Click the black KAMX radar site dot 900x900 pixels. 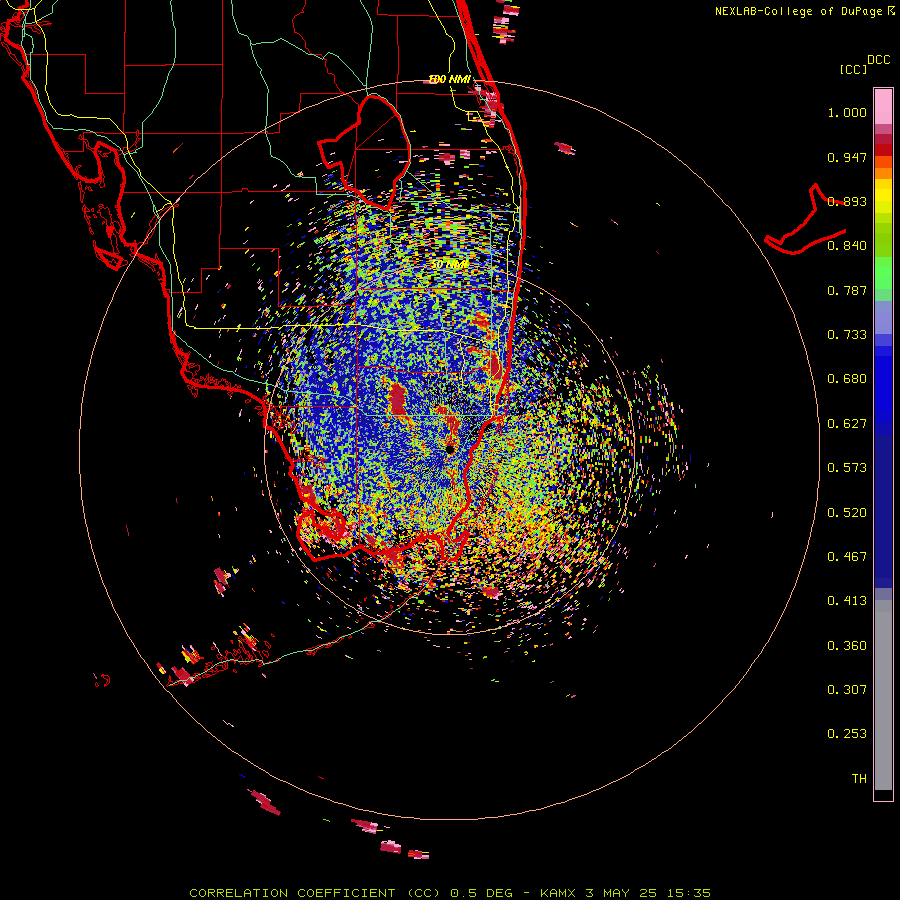pyautogui.click(x=450, y=449)
